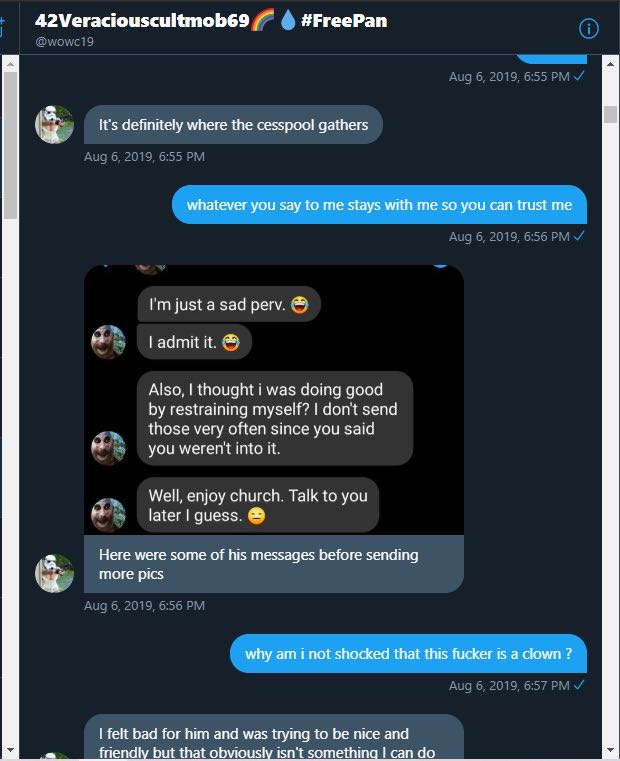Click the #FreePan hashtag in the title

(x=344, y=21)
